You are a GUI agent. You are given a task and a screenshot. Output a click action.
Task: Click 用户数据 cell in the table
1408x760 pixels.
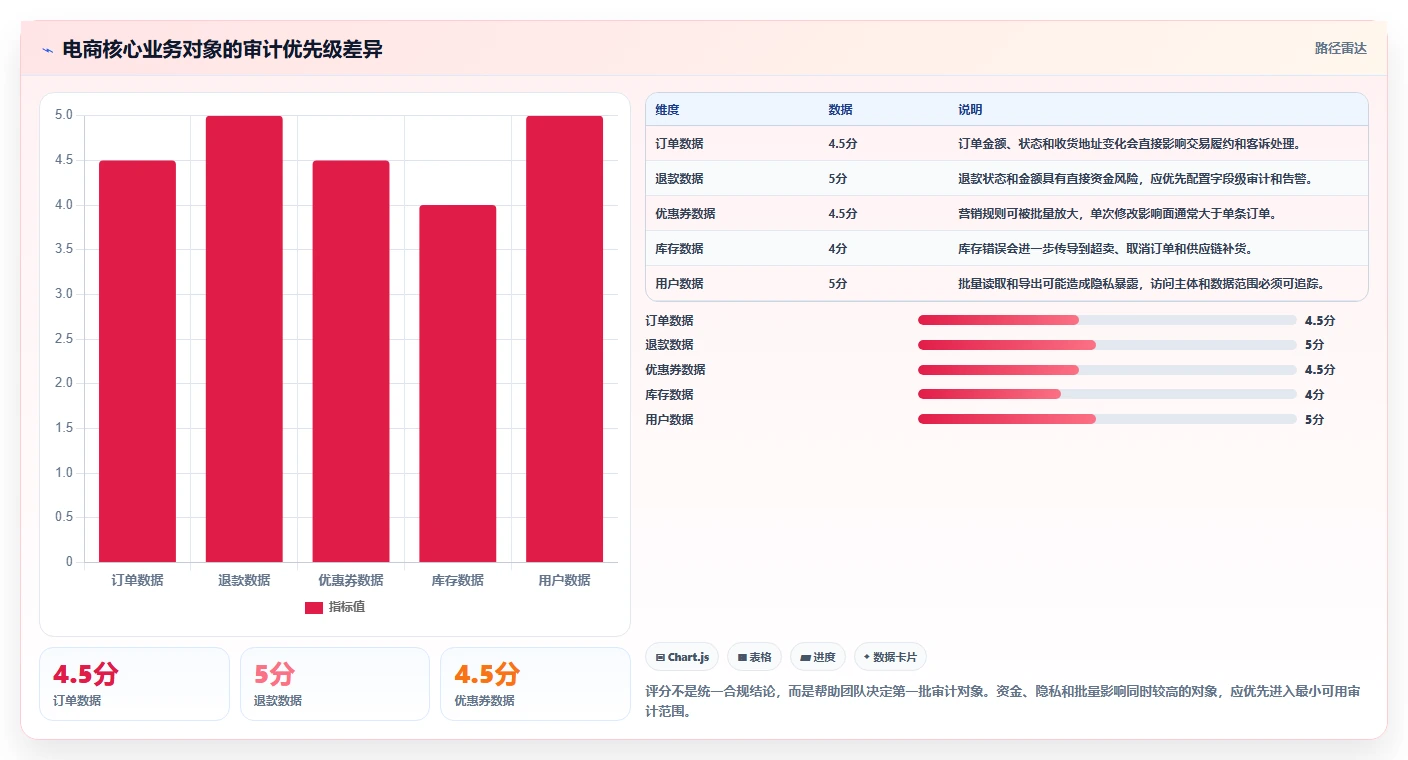pyautogui.click(x=679, y=284)
